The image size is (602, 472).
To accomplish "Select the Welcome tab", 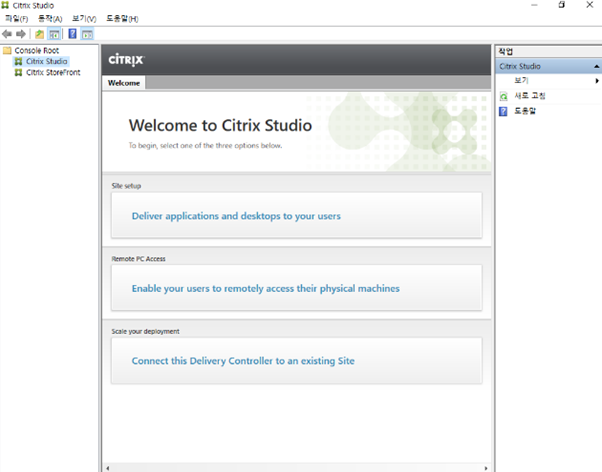I will tap(124, 83).
